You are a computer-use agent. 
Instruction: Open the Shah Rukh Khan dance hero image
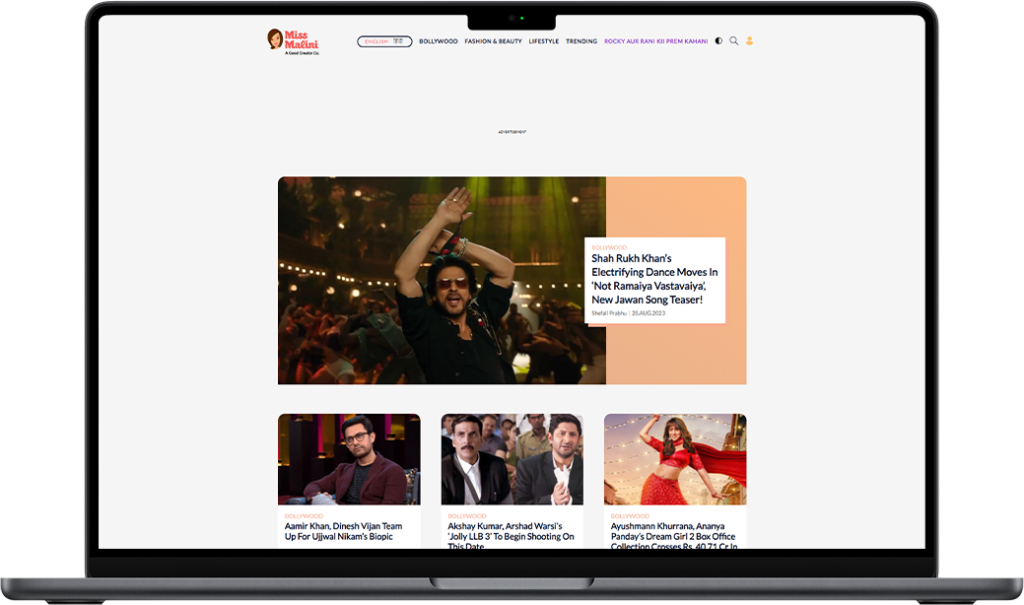pyautogui.click(x=441, y=280)
